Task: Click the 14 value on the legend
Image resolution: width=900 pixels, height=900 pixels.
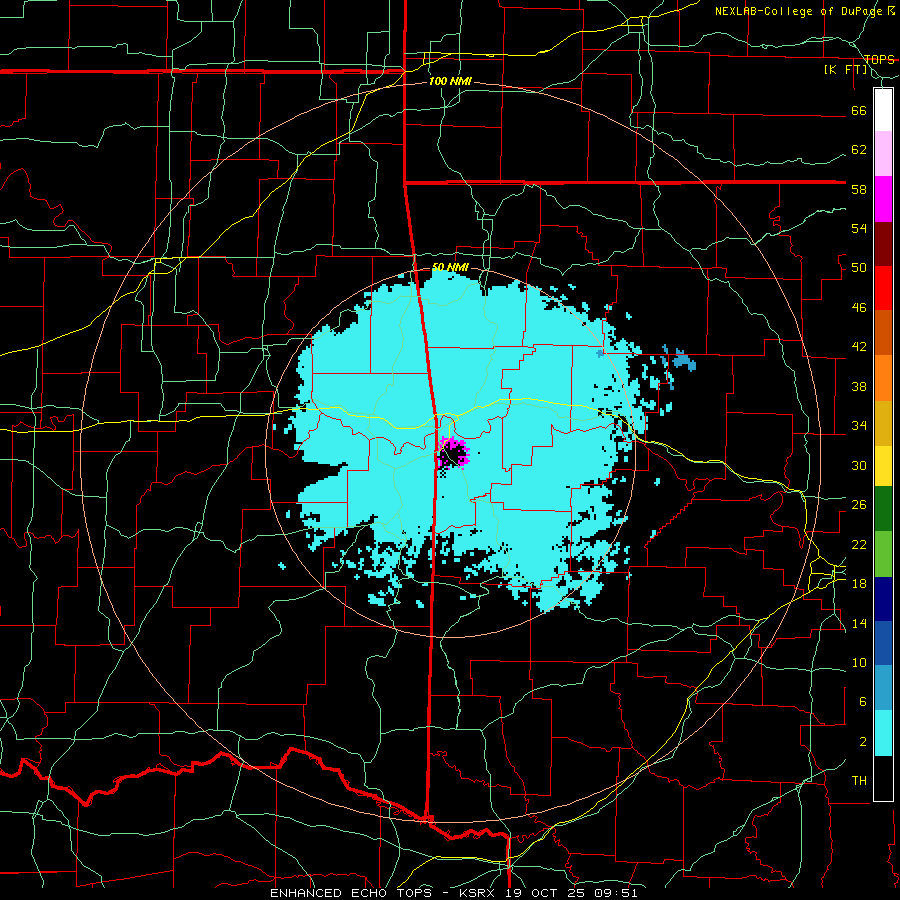Action: (859, 623)
